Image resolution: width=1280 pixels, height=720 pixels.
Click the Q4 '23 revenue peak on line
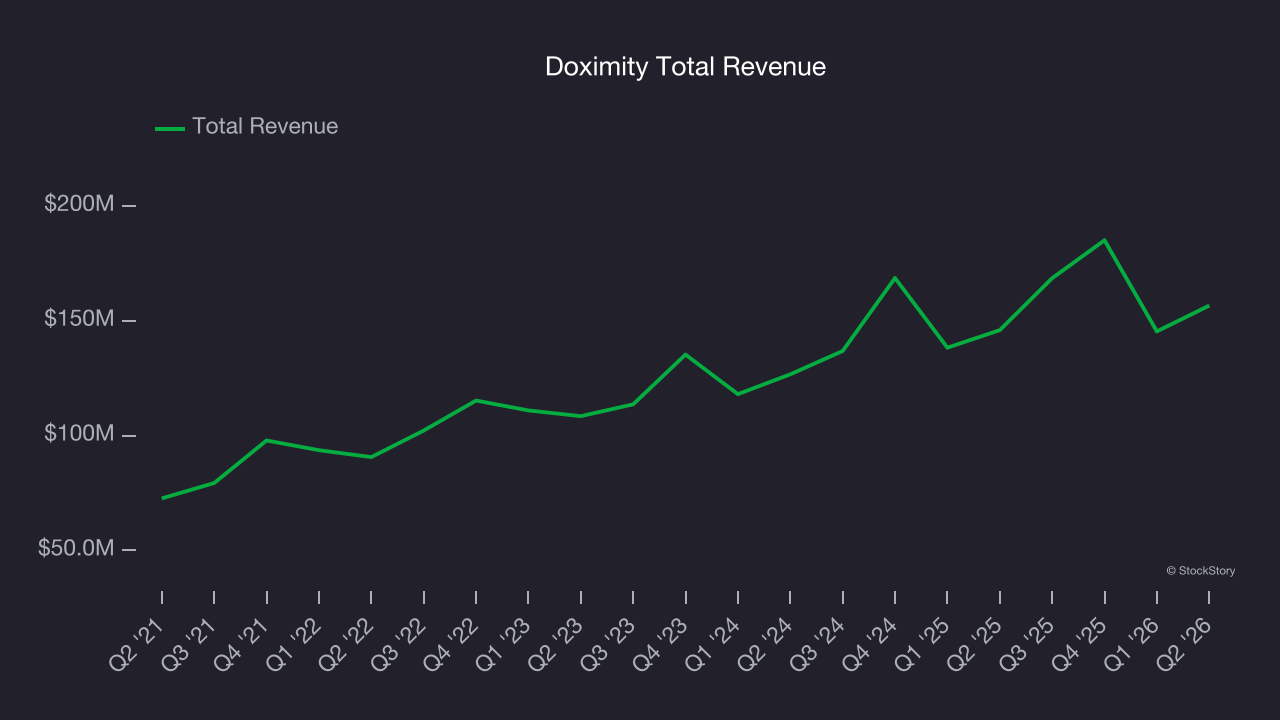(685, 354)
